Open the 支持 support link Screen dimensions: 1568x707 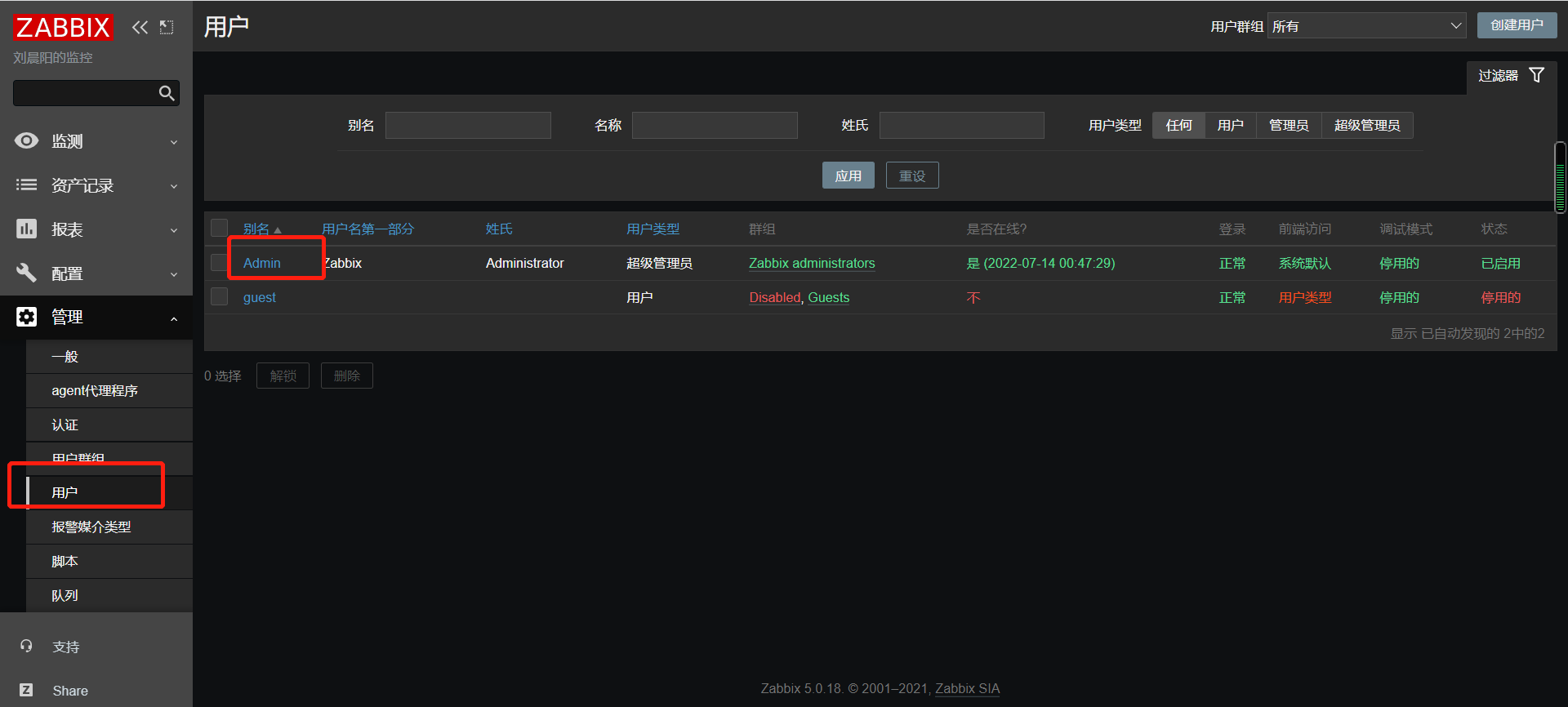(66, 647)
